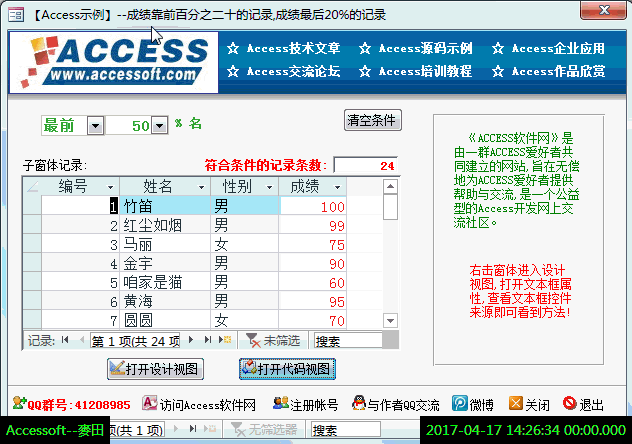Expand the 最前 dropdown arrow
632x444 pixels.
point(96,126)
